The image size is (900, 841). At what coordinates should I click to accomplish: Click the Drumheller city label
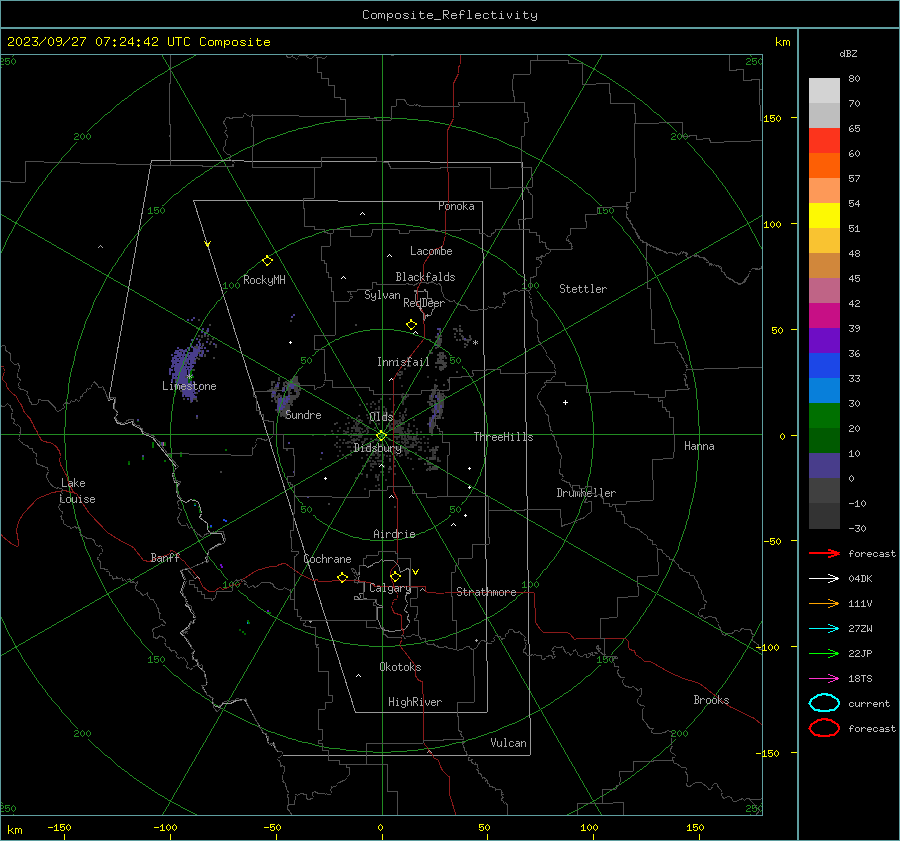[586, 493]
